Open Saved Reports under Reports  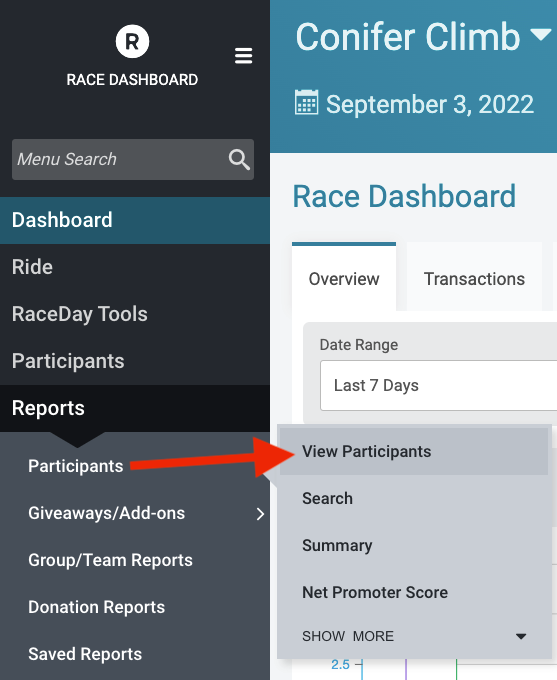[85, 654]
